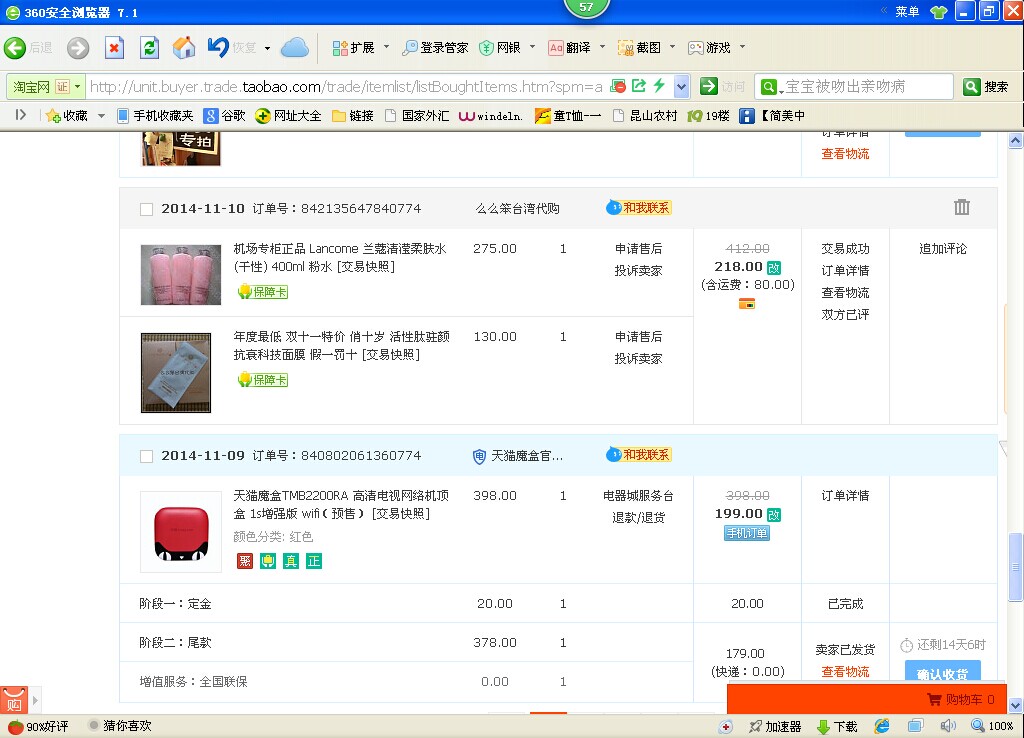The width and height of the screenshot is (1024, 738).
Task: Open the windeln bookmark
Action: coord(490,116)
